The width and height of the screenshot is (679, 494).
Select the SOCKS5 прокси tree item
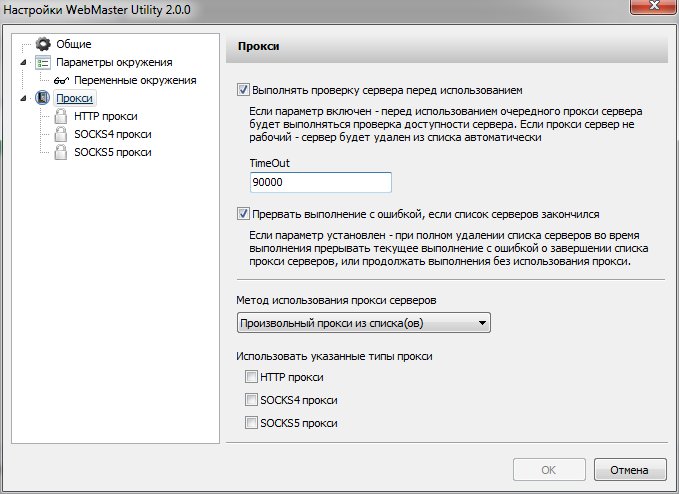[113, 152]
